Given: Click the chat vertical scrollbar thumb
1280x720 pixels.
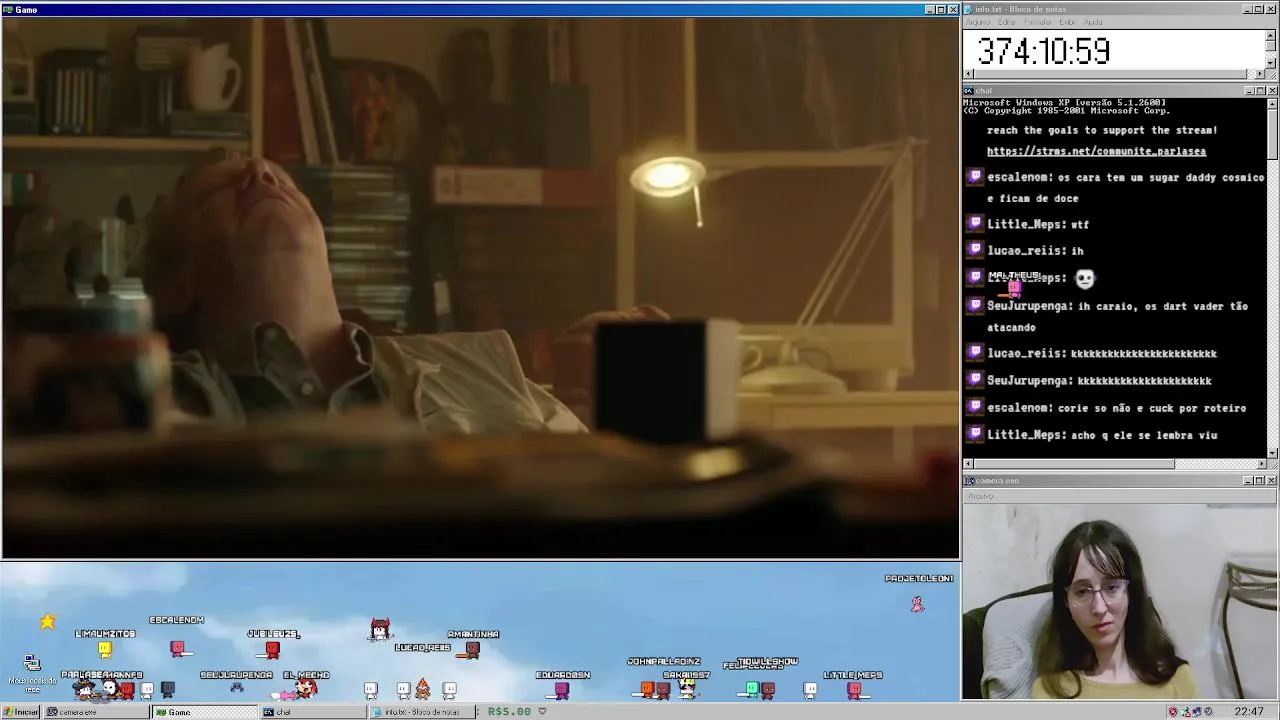Looking at the screenshot, I should [1271, 132].
